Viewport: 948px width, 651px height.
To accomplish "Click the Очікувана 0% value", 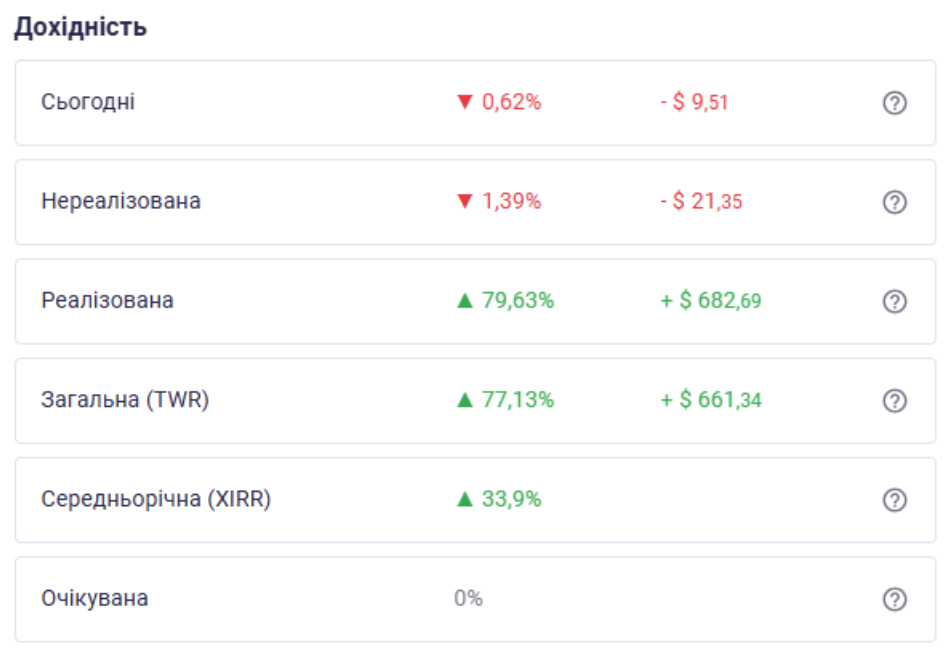I will (x=468, y=599).
